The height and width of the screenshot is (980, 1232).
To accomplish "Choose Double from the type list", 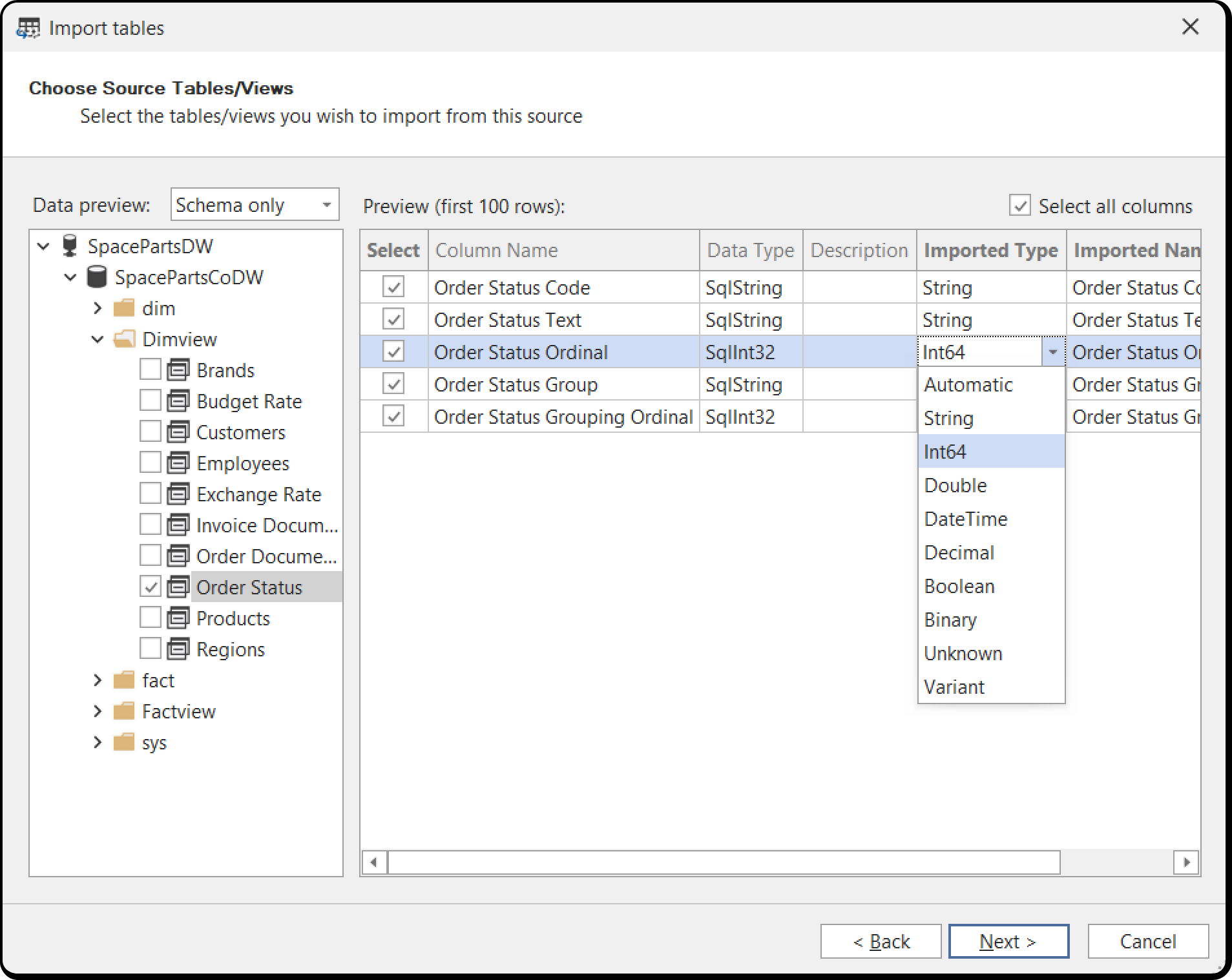I will tap(991, 485).
